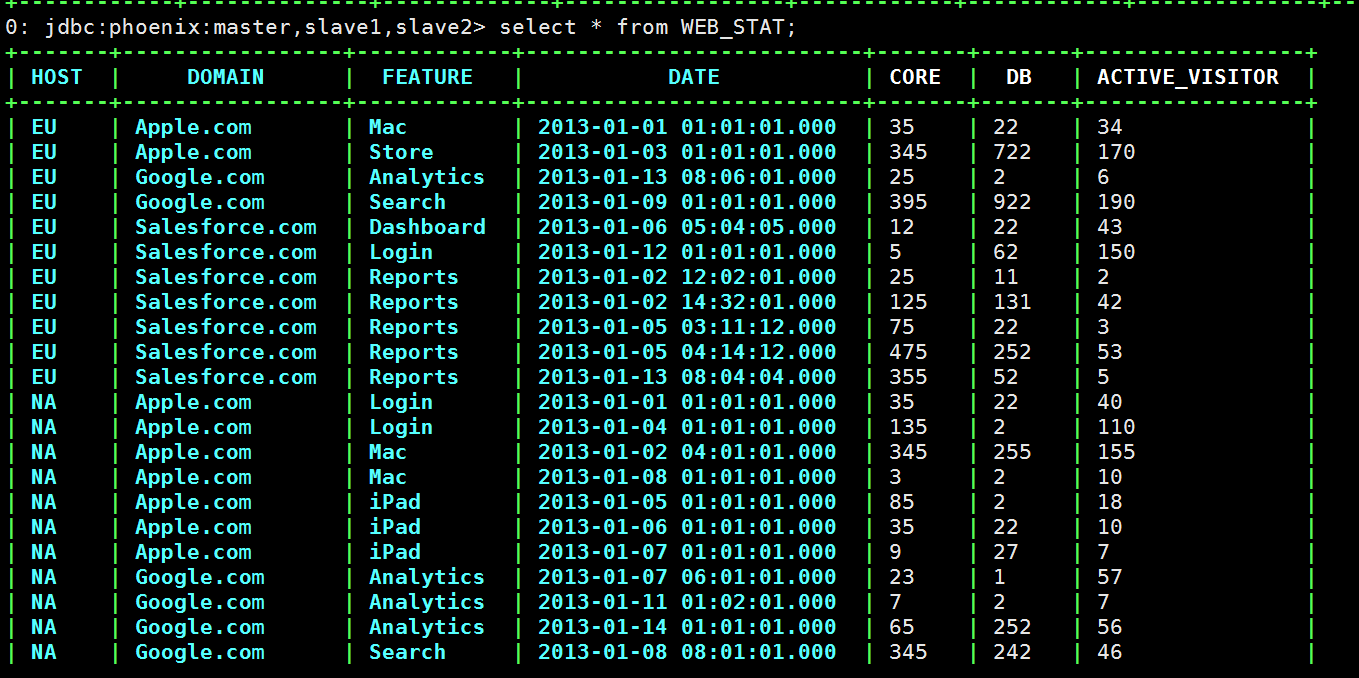1359x678 pixels.
Task: Select DB value 131
Action: [x=1012, y=302]
